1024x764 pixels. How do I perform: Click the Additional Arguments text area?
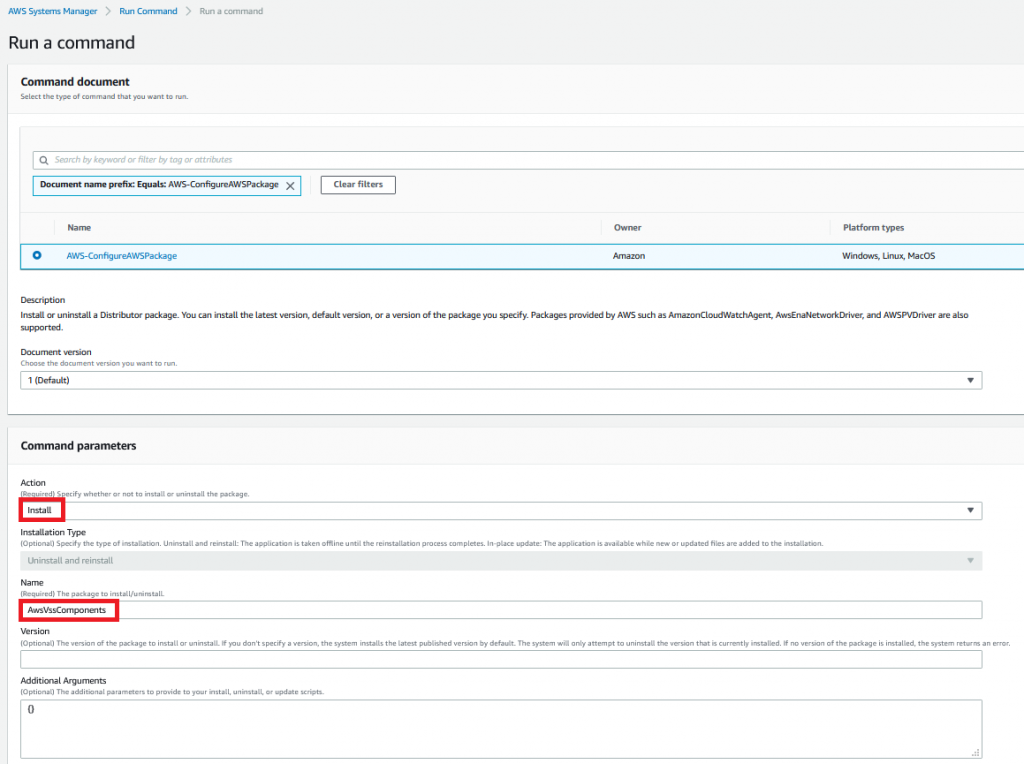[x=500, y=725]
